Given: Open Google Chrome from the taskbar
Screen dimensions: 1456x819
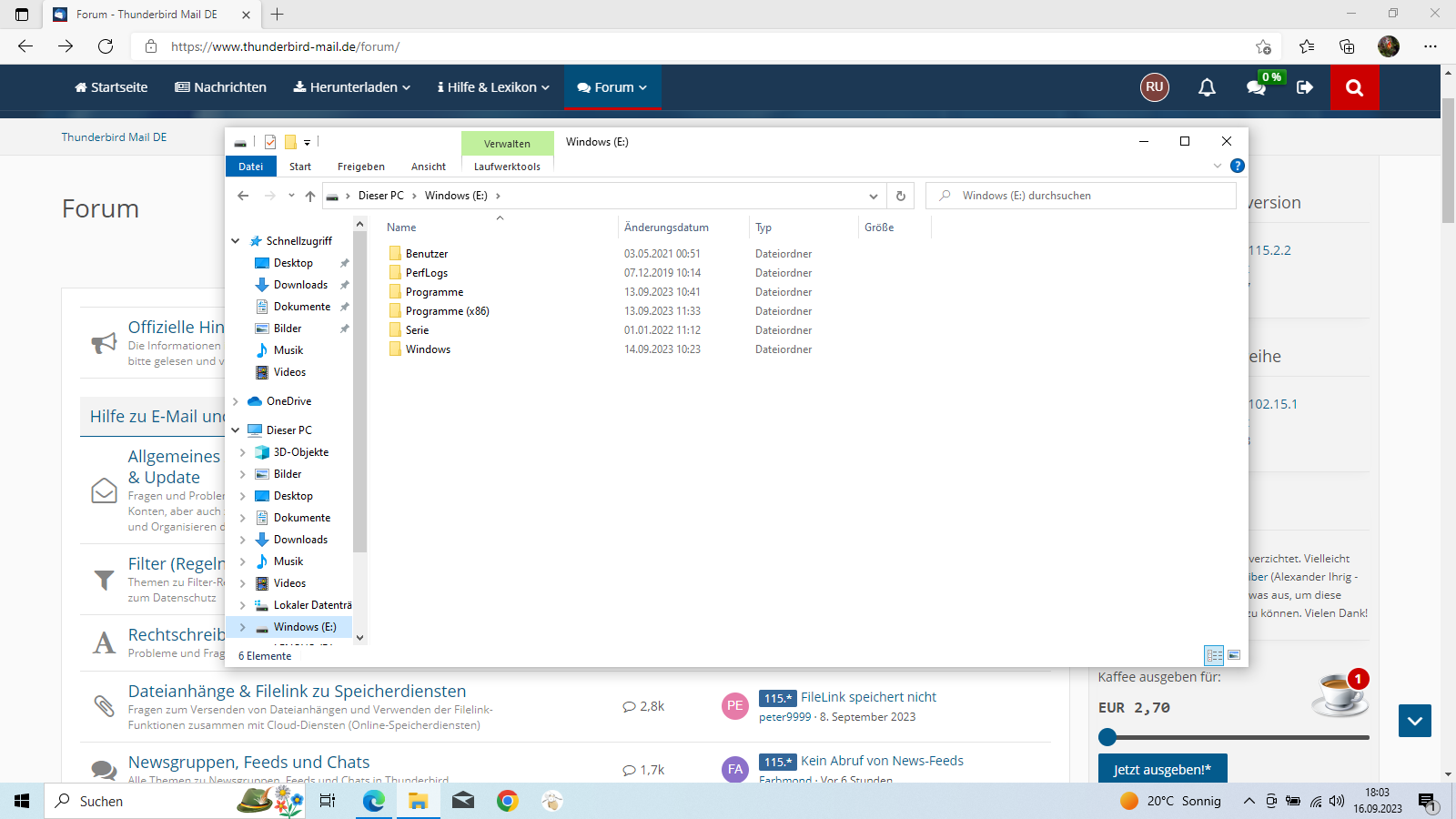Looking at the screenshot, I should click(507, 801).
